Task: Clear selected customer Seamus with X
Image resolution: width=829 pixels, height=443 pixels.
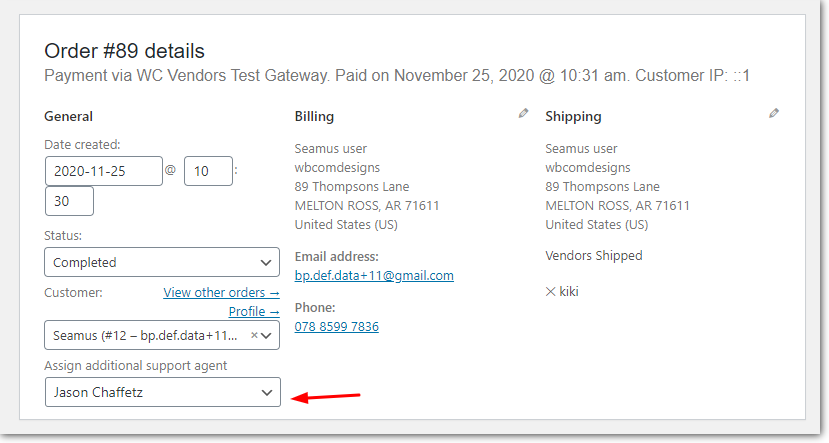Action: tap(254, 335)
